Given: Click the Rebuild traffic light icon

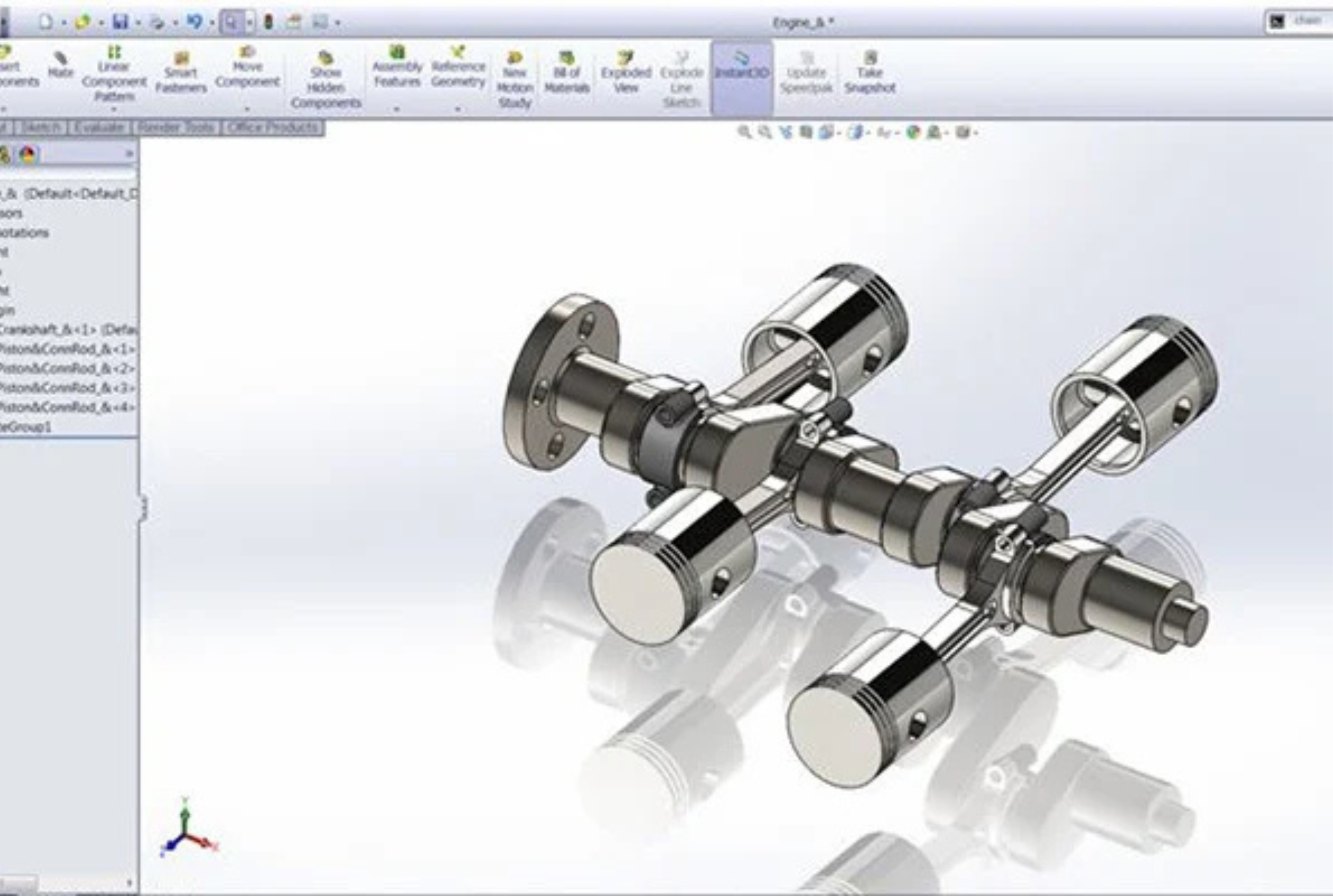Looking at the screenshot, I should coord(268,22).
